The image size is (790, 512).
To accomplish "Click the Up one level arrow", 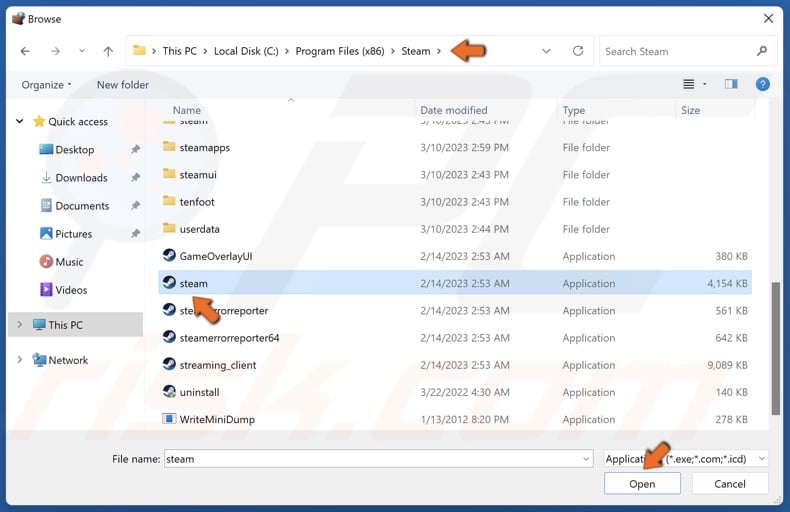I will click(108, 51).
